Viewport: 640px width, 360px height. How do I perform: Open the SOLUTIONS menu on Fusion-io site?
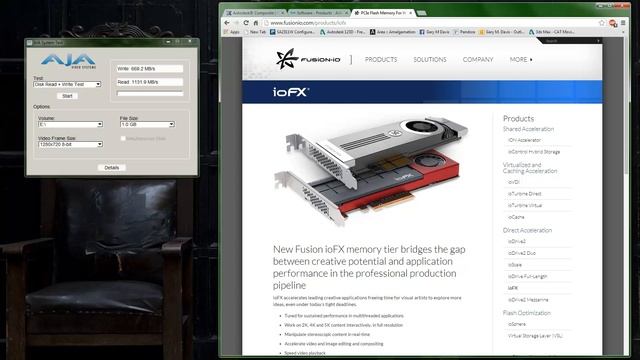click(430, 60)
